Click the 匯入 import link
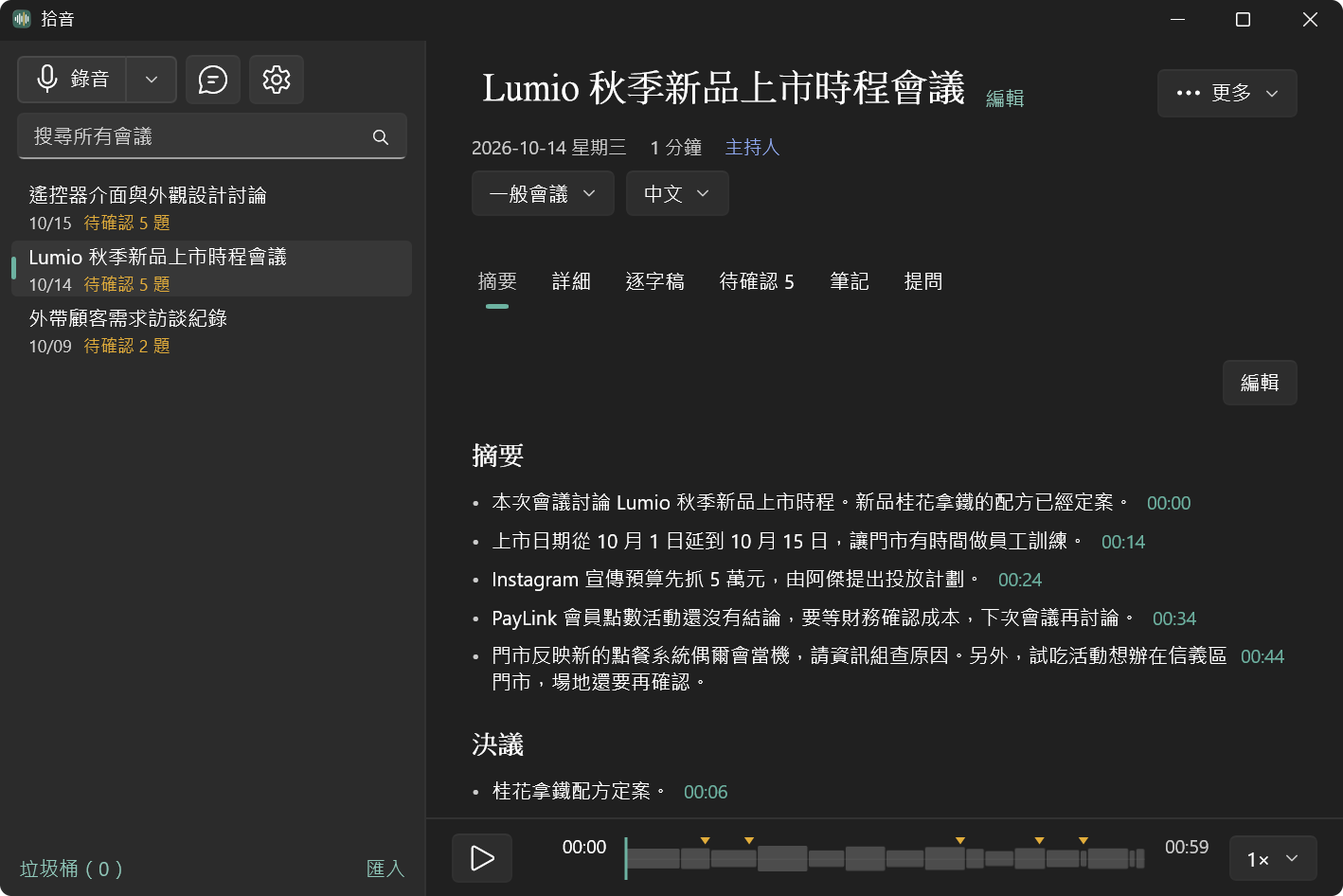 coord(385,869)
